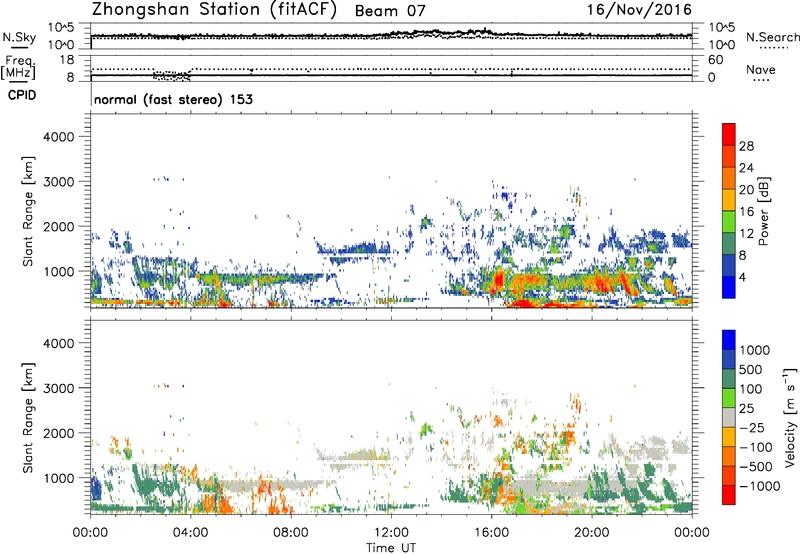Click the Slant Range [km] label of power panel
Screen dimensions: 800x554
tap(28, 211)
